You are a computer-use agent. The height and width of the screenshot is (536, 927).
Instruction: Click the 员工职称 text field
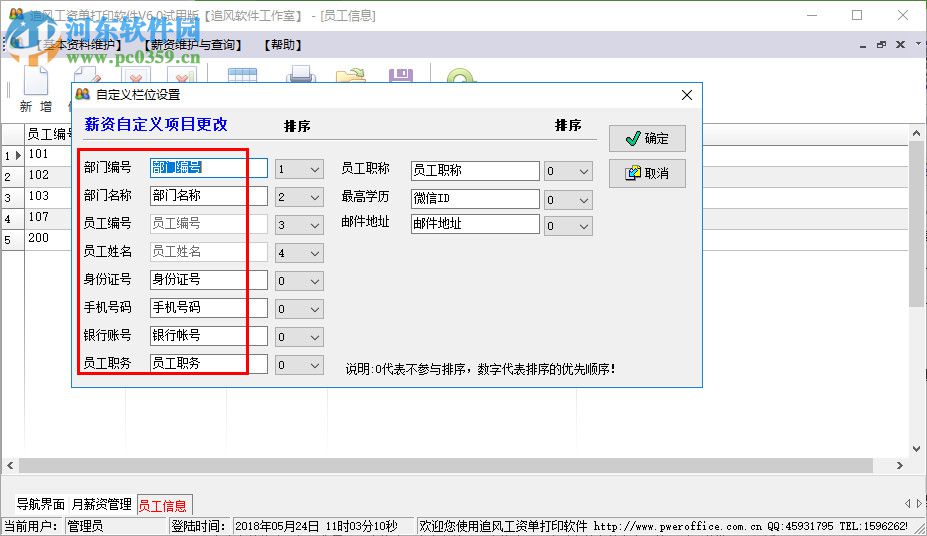coord(475,171)
